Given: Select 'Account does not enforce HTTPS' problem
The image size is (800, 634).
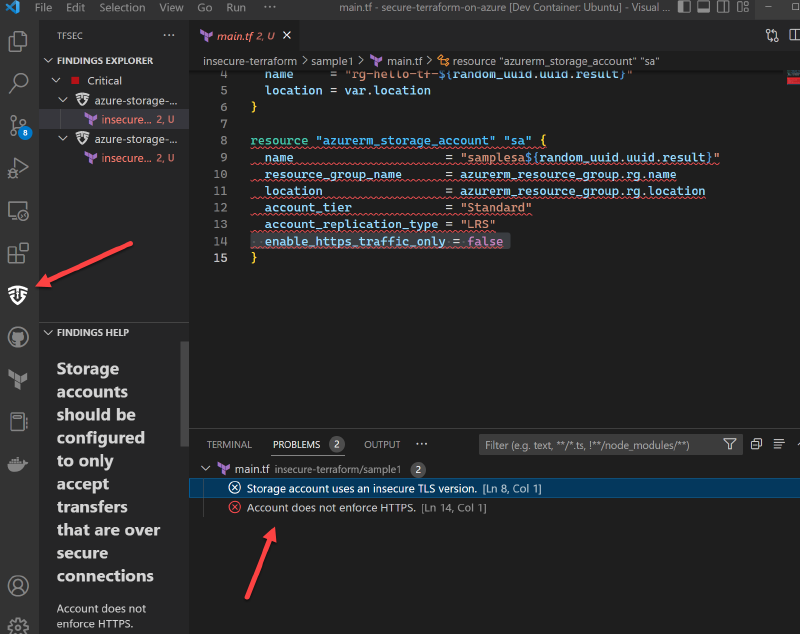Looking at the screenshot, I should (x=331, y=508).
